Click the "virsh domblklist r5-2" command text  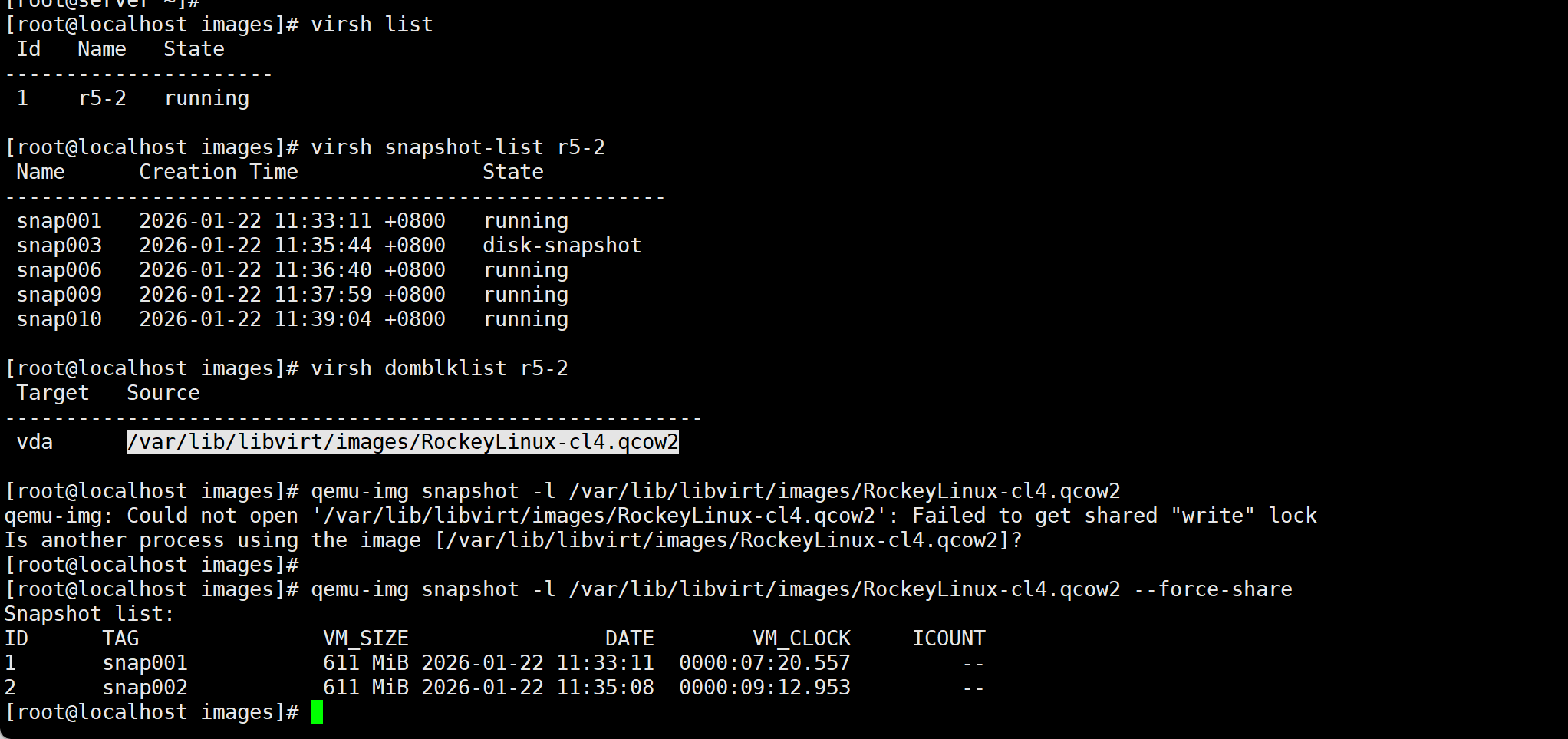tap(440, 368)
